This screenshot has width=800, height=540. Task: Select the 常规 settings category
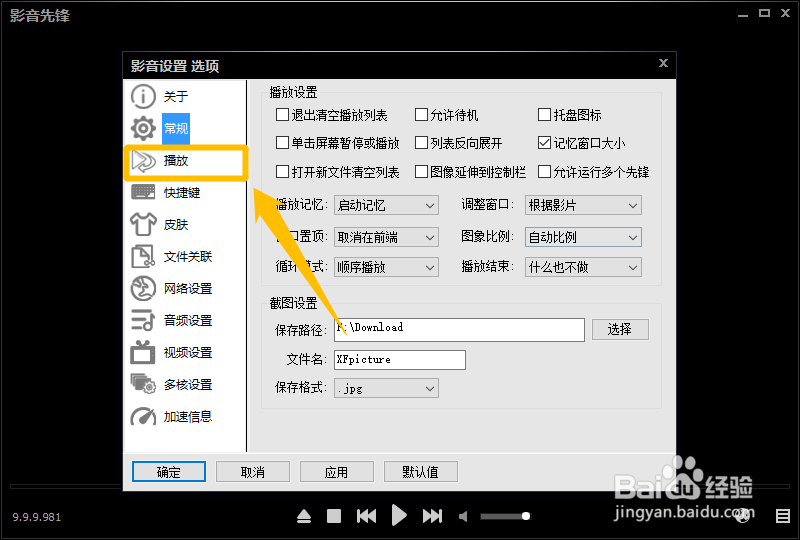pos(176,128)
